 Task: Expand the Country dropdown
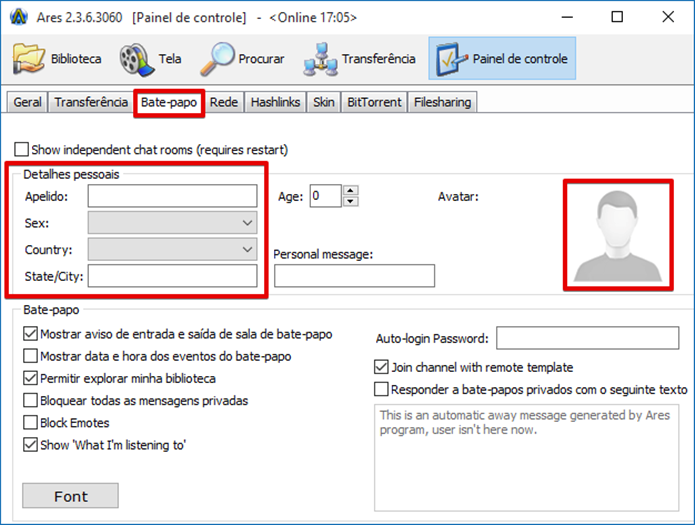click(x=172, y=249)
